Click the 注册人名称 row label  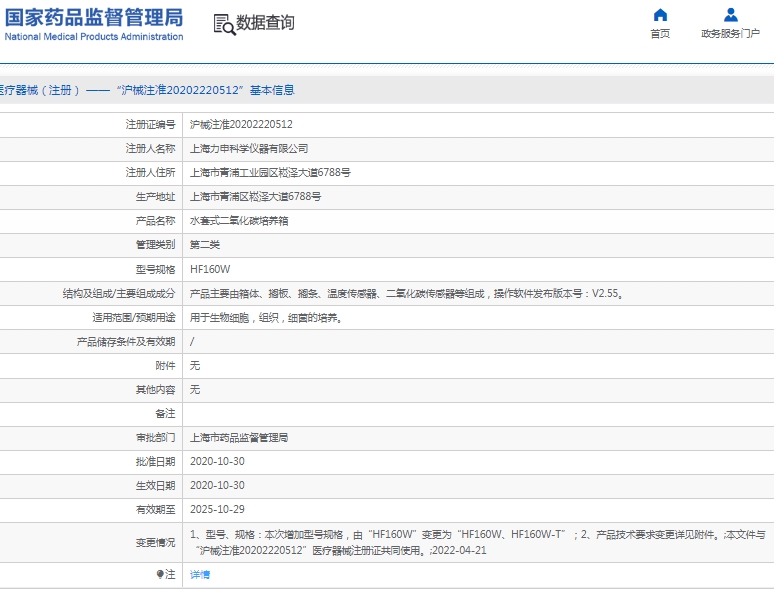click(x=151, y=149)
